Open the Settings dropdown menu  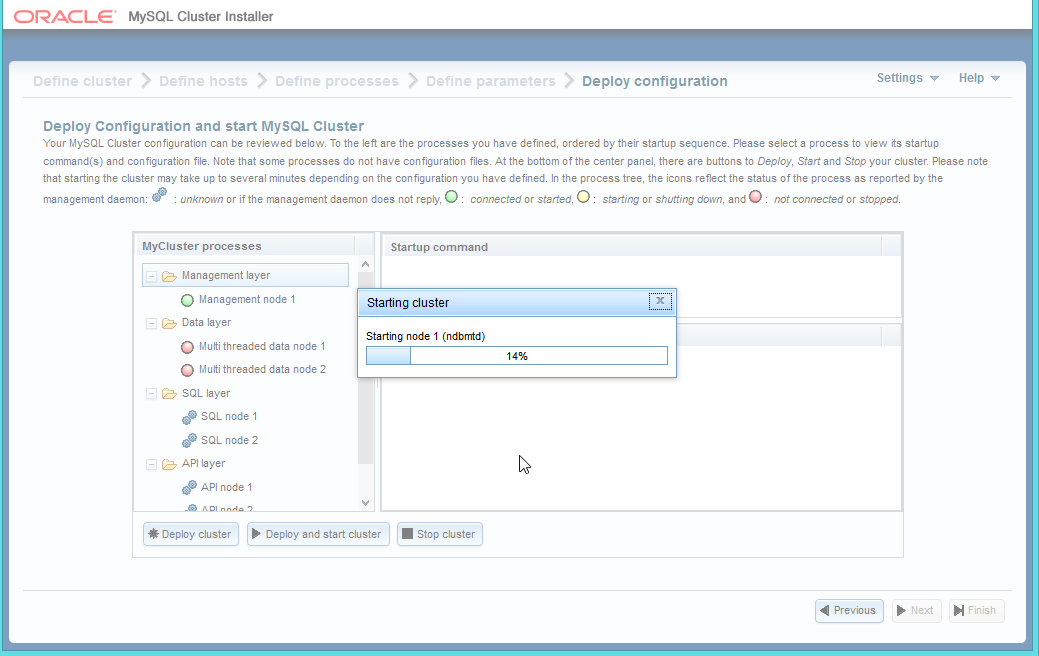point(907,78)
